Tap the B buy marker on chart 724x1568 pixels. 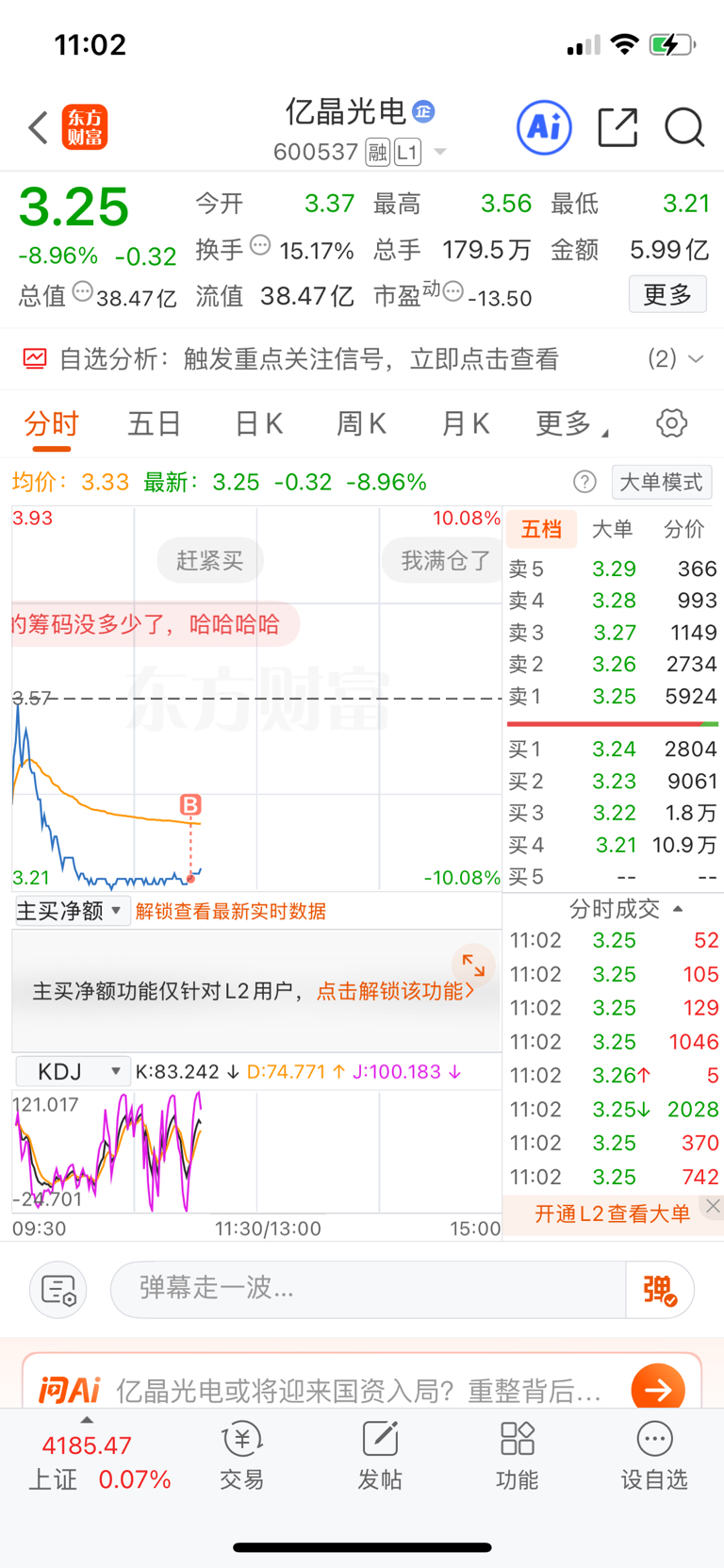point(190,804)
